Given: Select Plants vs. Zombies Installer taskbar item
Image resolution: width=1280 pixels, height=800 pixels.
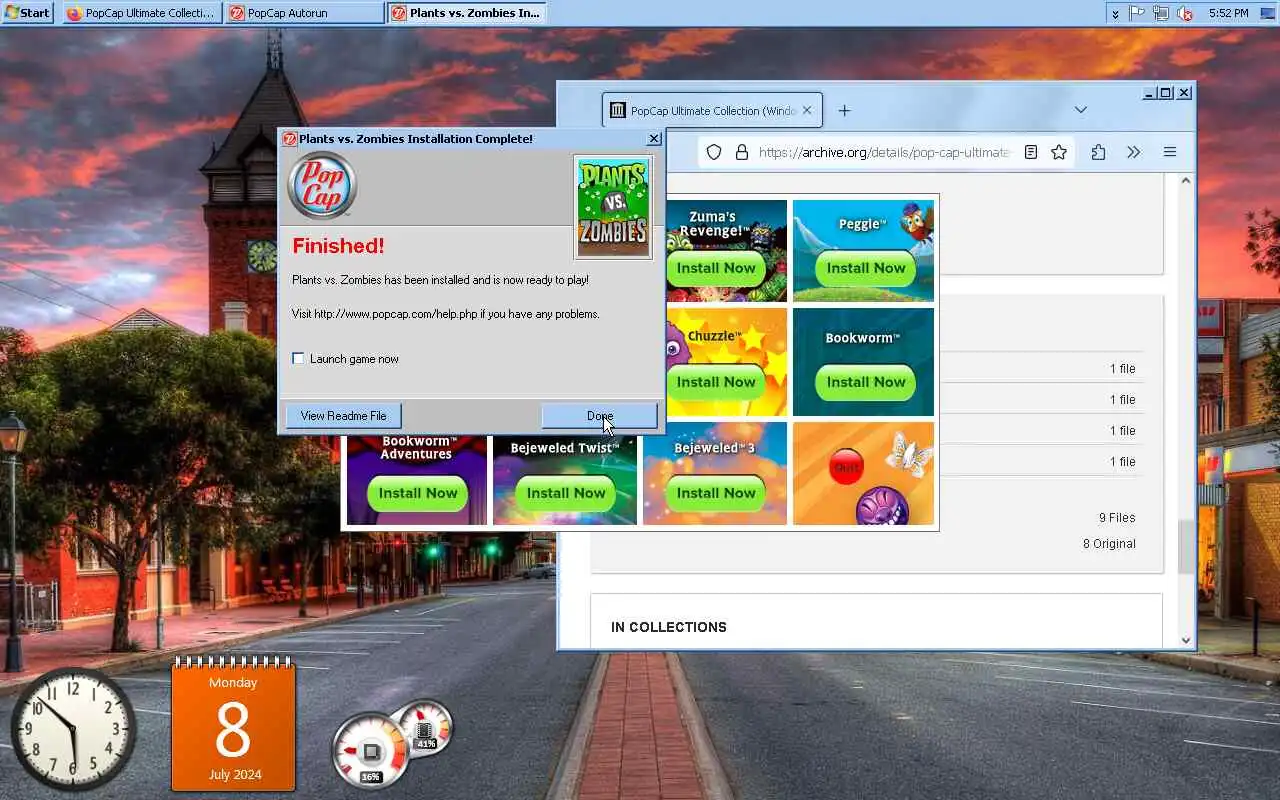Looking at the screenshot, I should [x=466, y=13].
